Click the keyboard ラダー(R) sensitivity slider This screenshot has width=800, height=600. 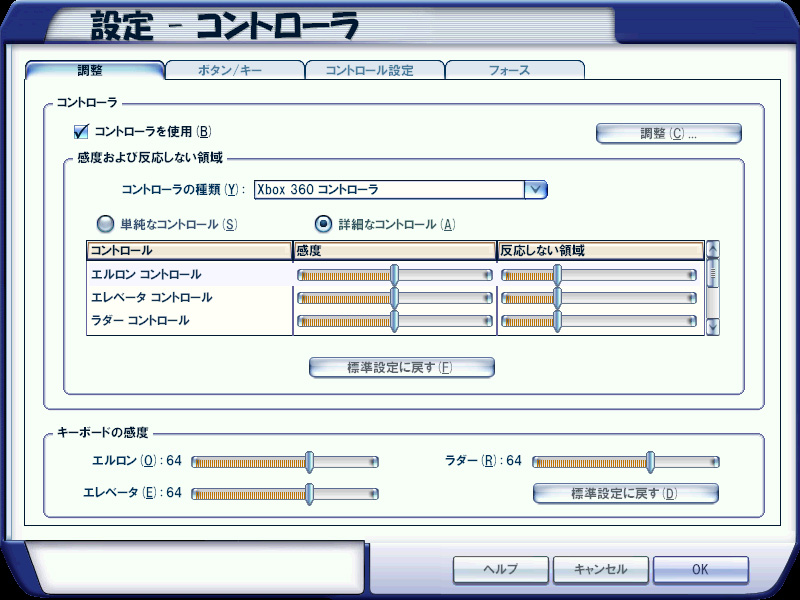[x=626, y=462]
